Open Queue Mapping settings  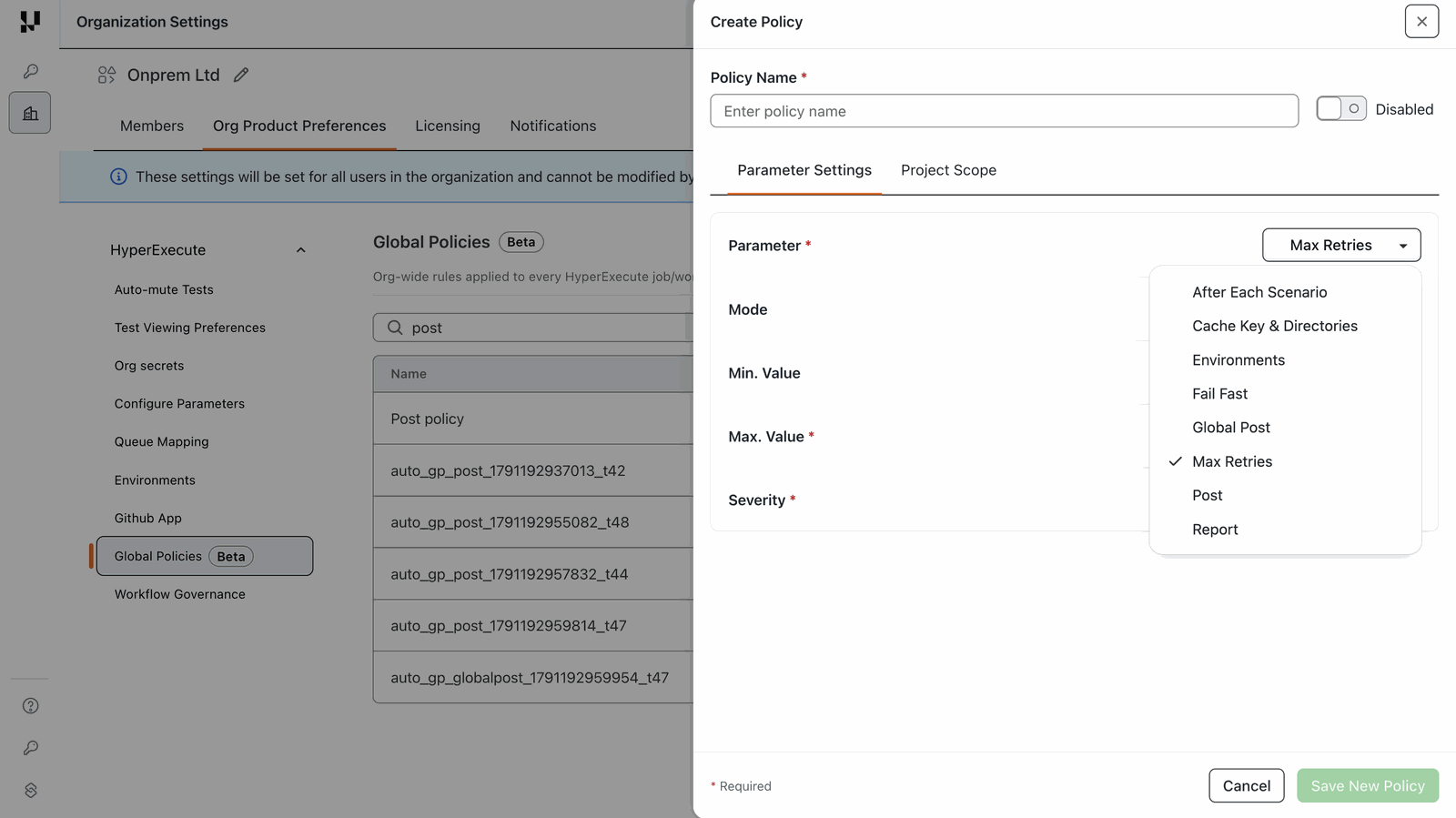162,442
